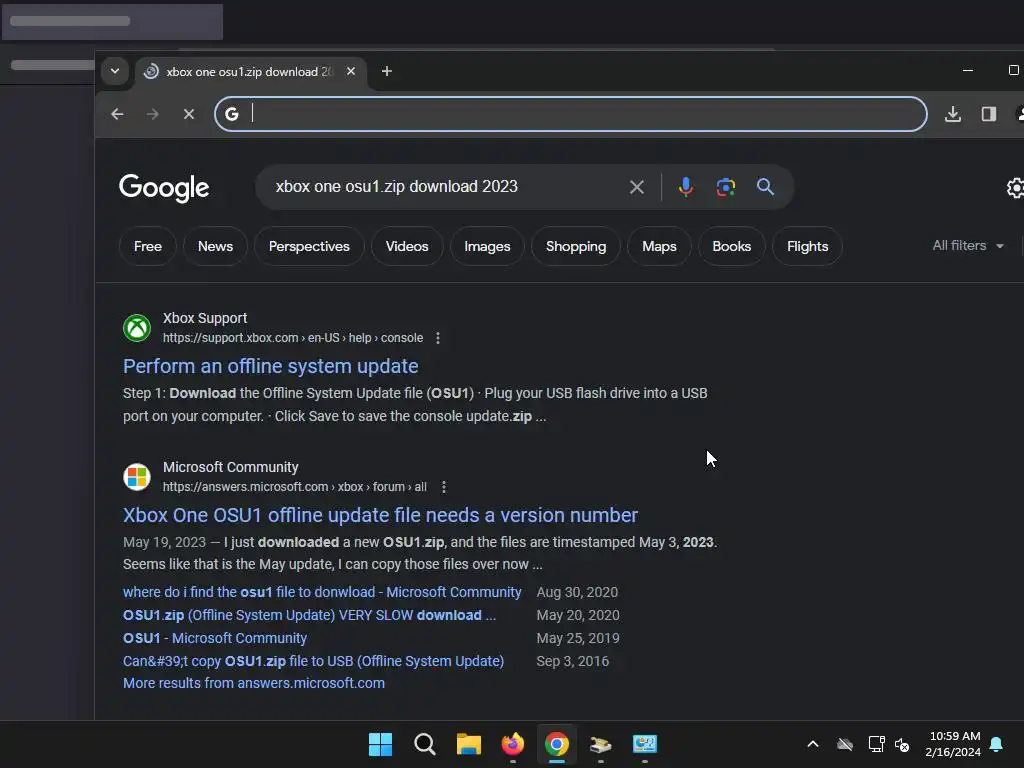Image resolution: width=1024 pixels, height=768 pixels.
Task: Toggle Chrome side panel icon
Action: (989, 114)
